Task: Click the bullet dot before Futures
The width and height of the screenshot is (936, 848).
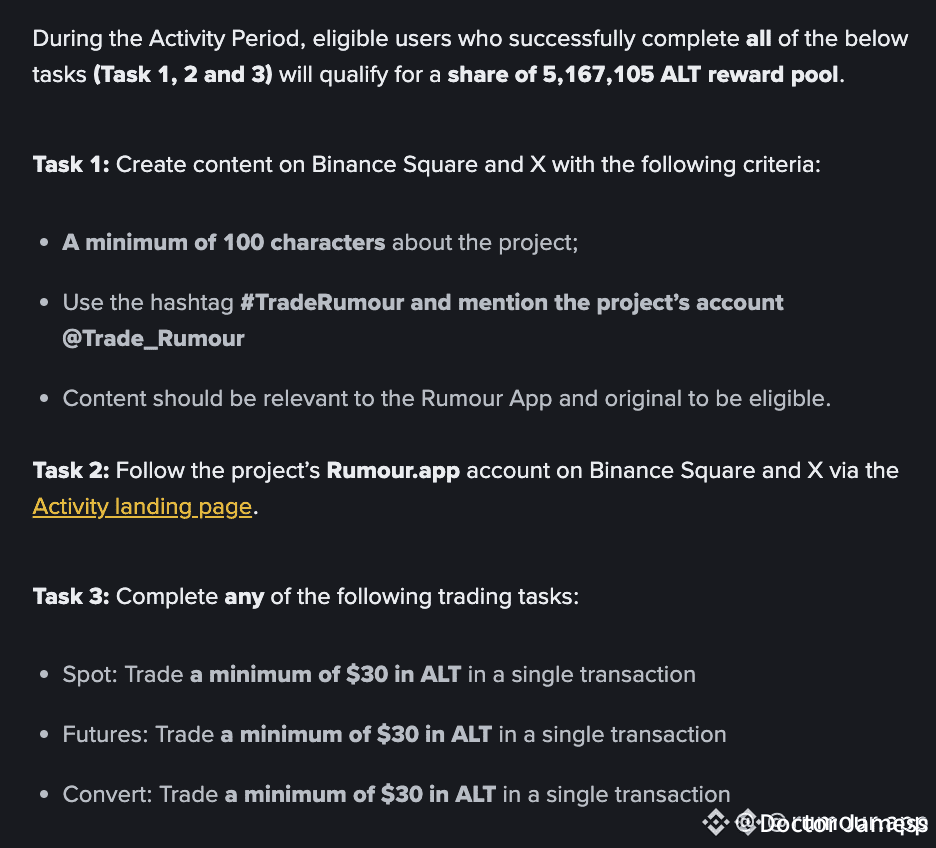Action: coord(44,735)
